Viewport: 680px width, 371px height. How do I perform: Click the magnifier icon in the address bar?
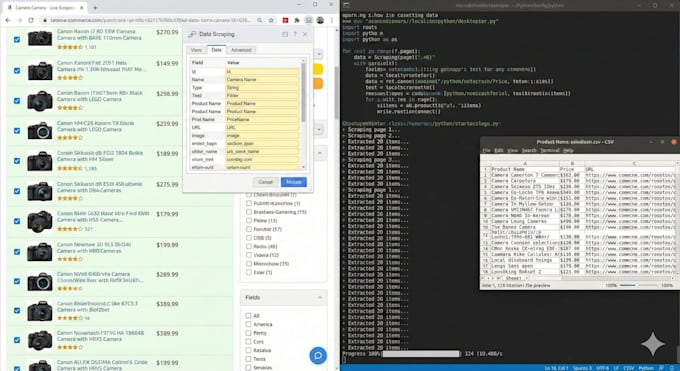coord(259,20)
